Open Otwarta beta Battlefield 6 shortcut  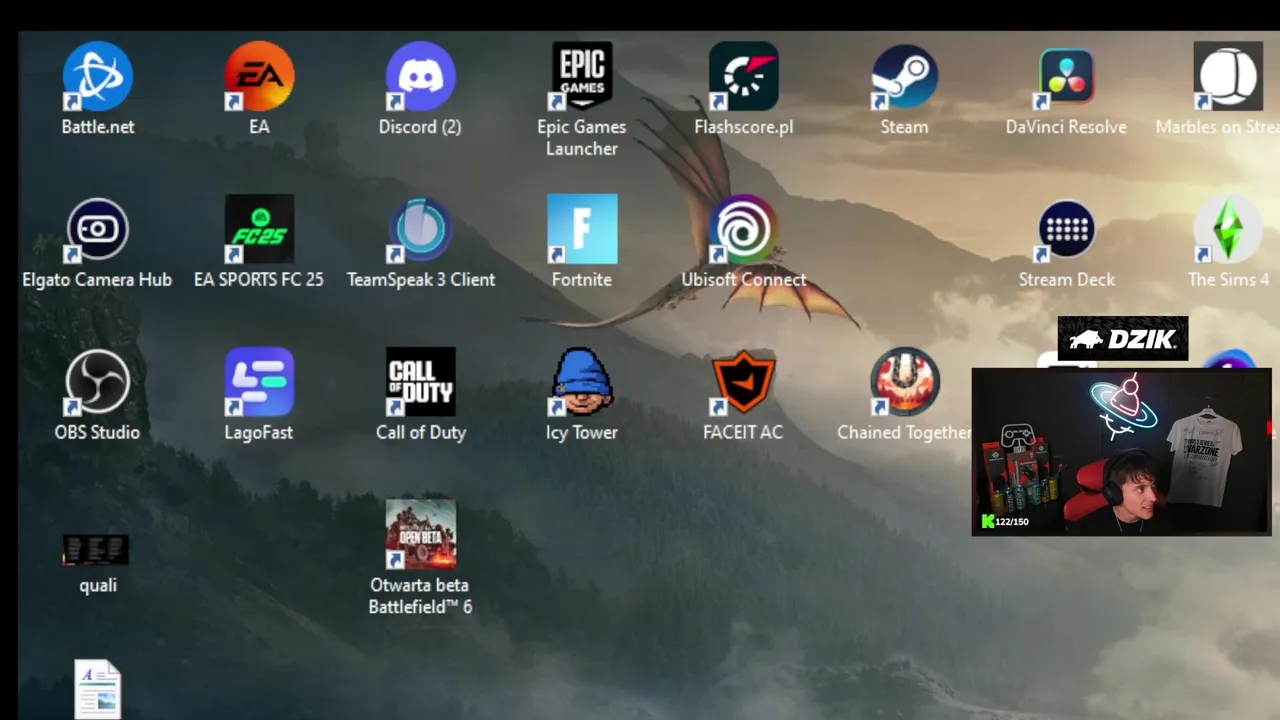point(420,535)
